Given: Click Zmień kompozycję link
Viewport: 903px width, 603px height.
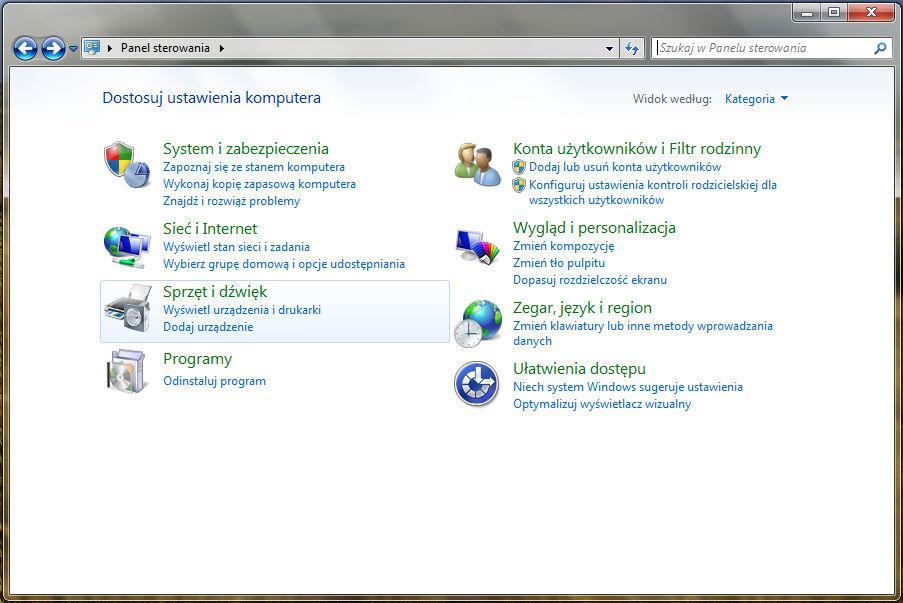Looking at the screenshot, I should [564, 246].
